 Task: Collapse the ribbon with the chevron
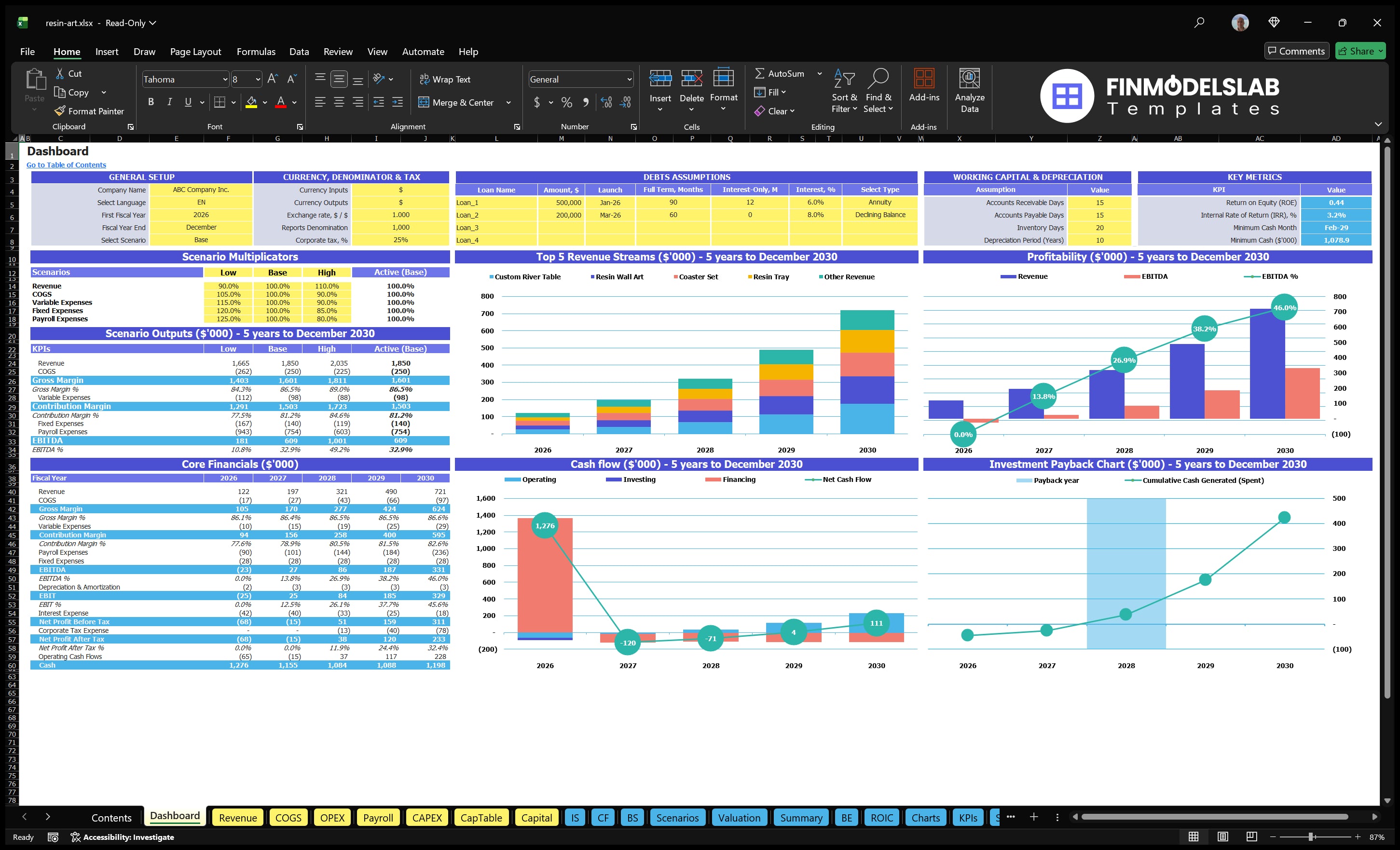(x=1378, y=124)
